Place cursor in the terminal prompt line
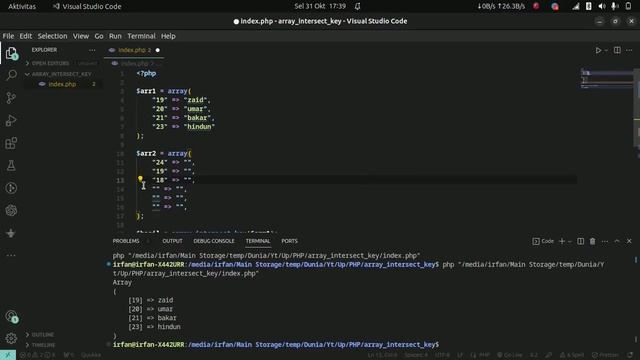Image resolution: width=640 pixels, height=360 pixels. 276,344
